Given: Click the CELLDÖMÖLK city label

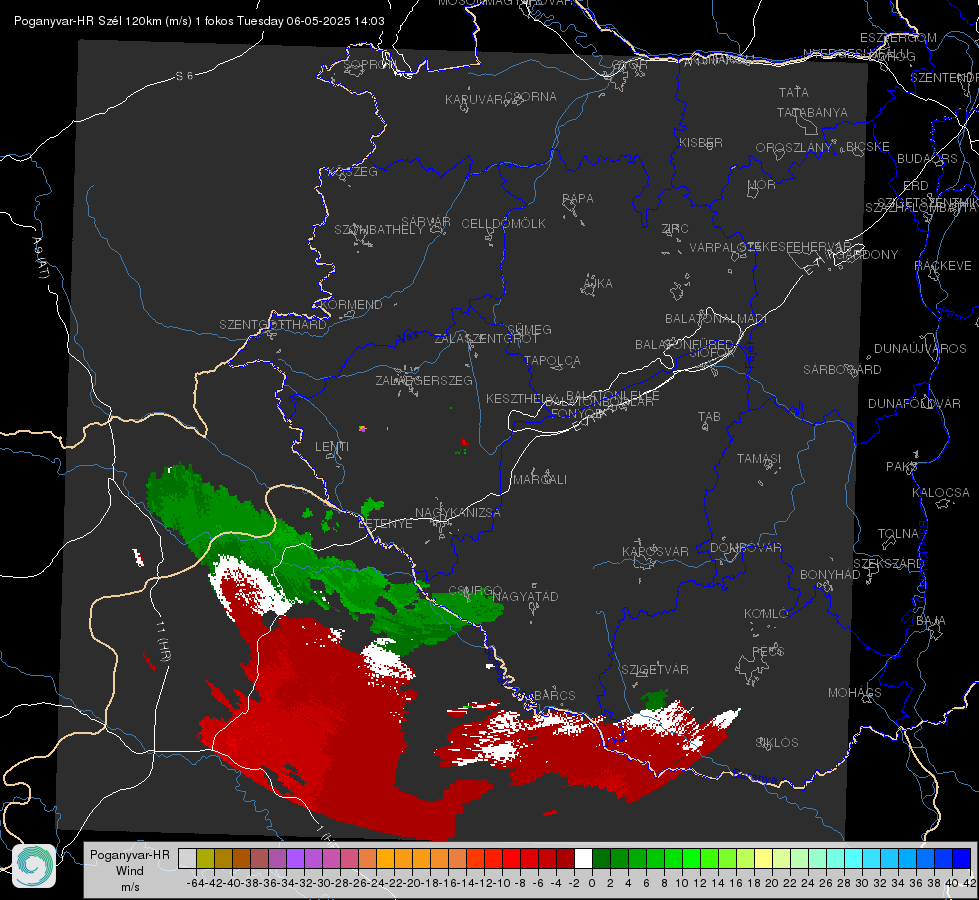Looking at the screenshot, I should click(504, 224).
